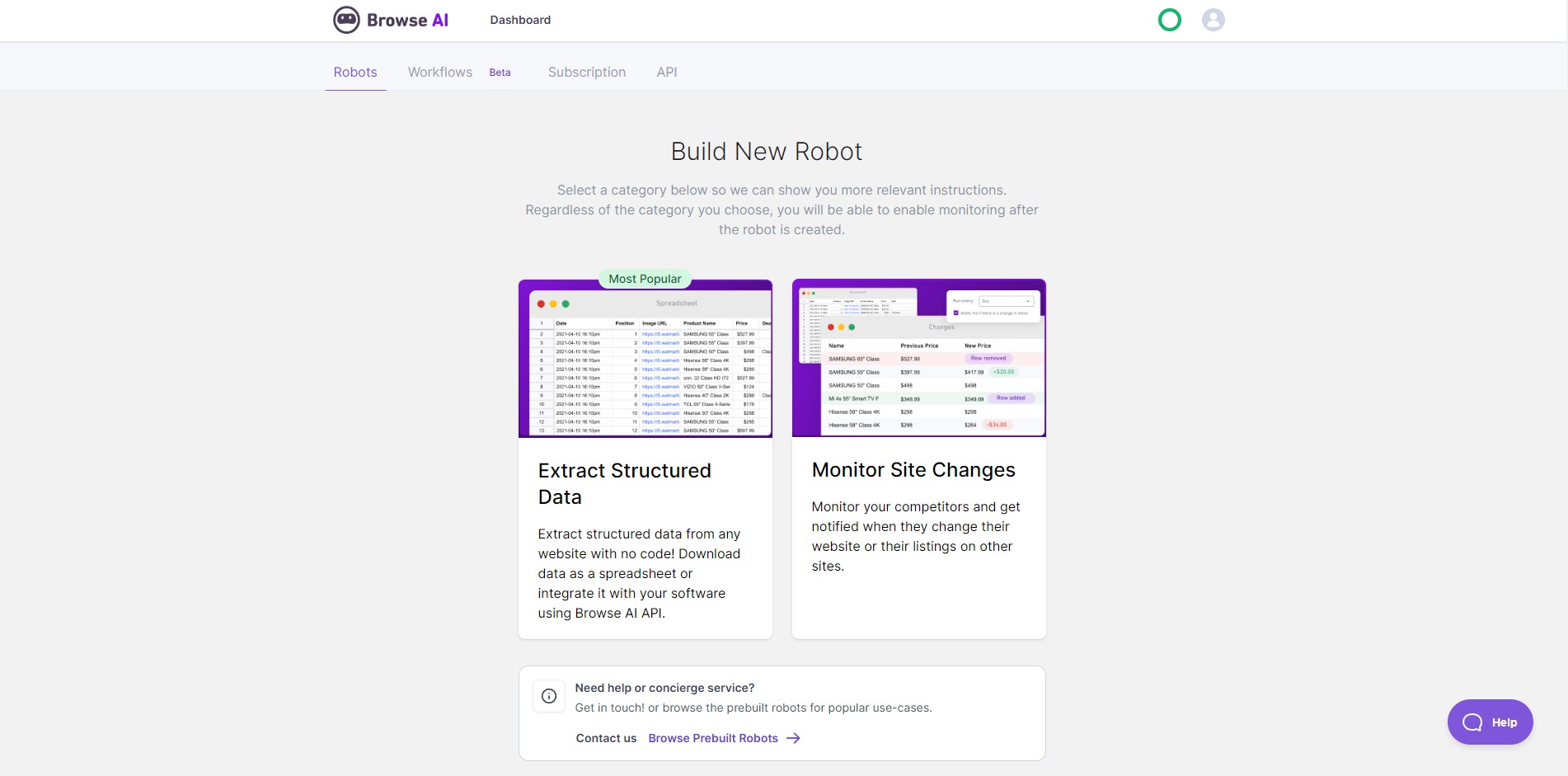Open the Subscription tab

pyautogui.click(x=587, y=72)
